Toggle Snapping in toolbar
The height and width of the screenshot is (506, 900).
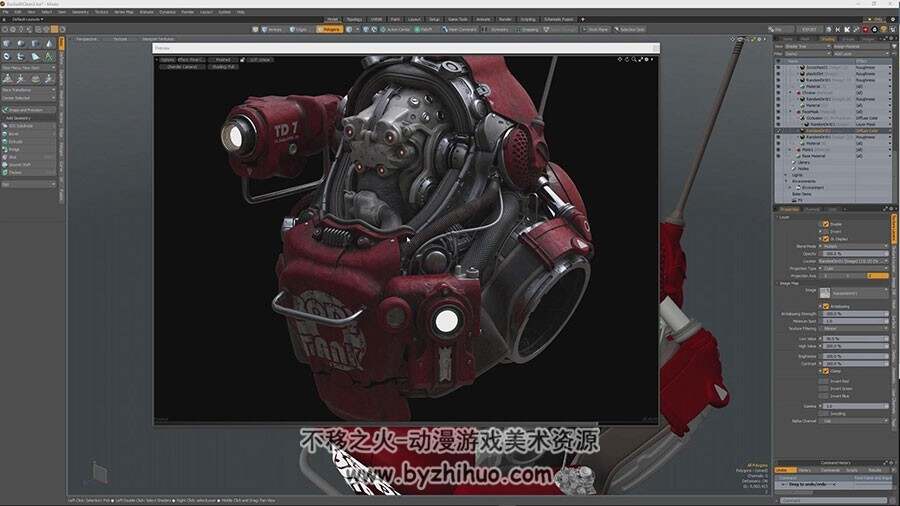[x=526, y=29]
